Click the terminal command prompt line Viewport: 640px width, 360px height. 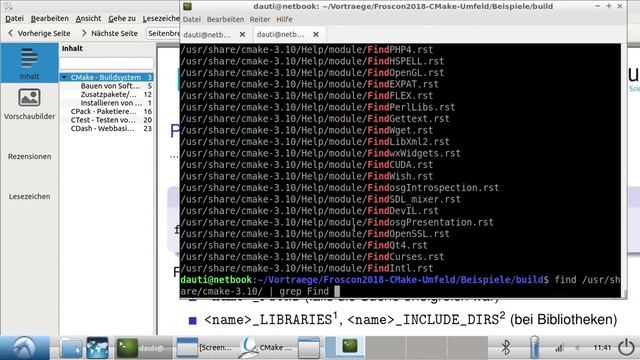[400, 285]
